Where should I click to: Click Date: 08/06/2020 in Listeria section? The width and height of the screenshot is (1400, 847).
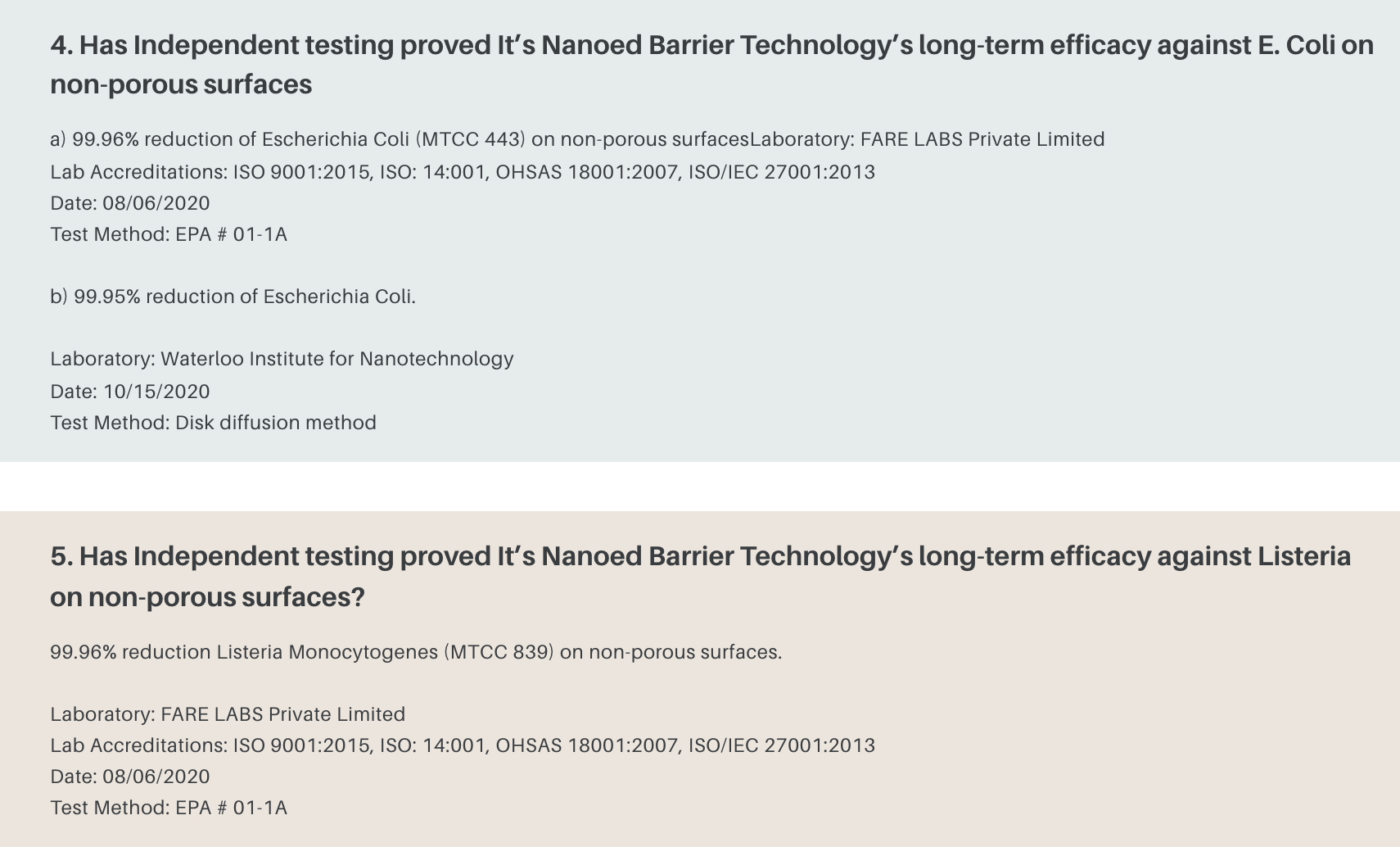(130, 777)
